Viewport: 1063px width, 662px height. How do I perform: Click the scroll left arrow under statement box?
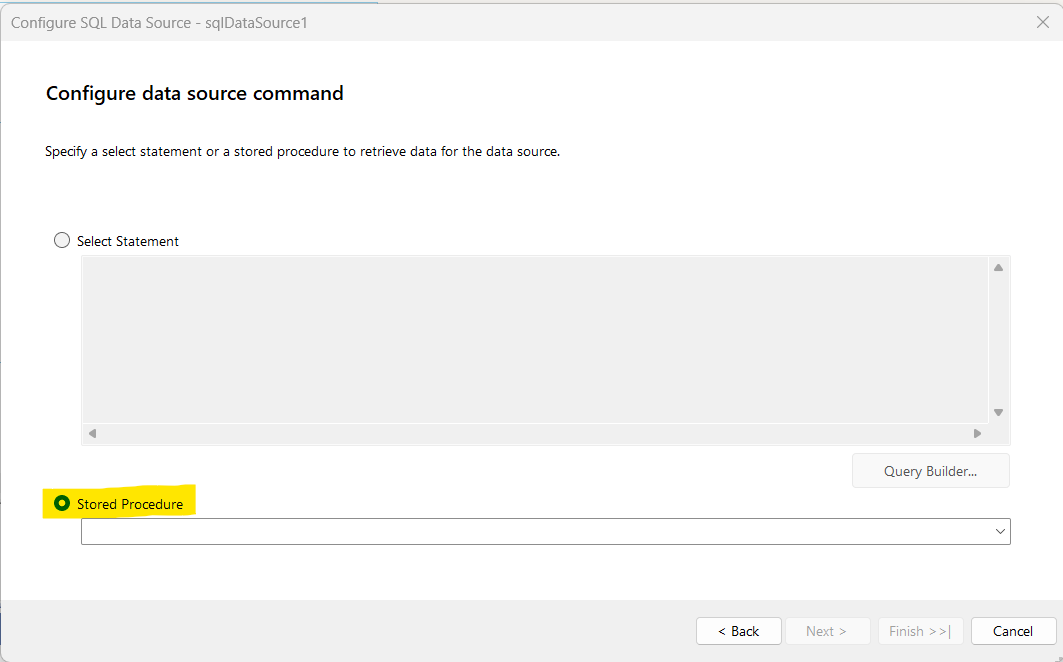point(92,434)
